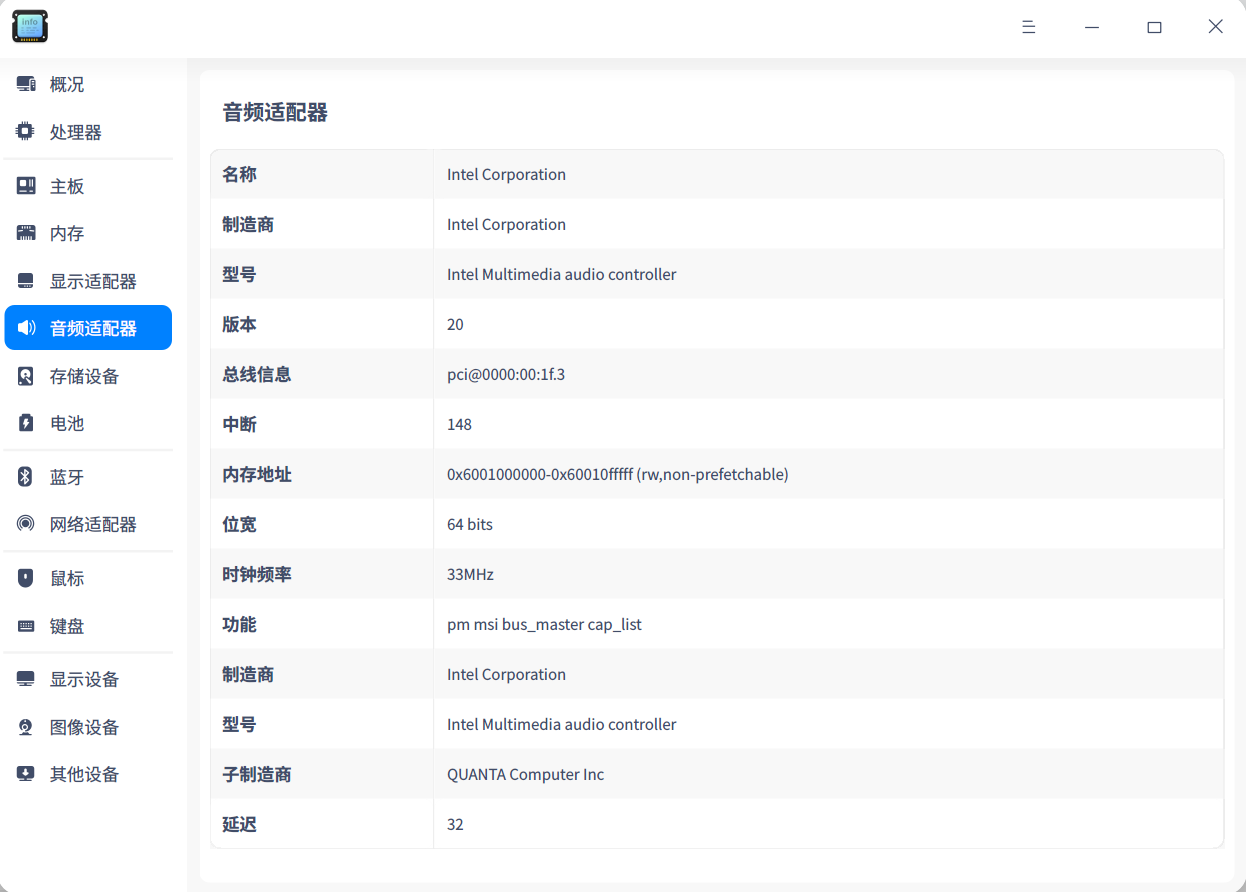Click the 内存 (Memory) sidebar icon
Screen dimensions: 1246x892
24,233
